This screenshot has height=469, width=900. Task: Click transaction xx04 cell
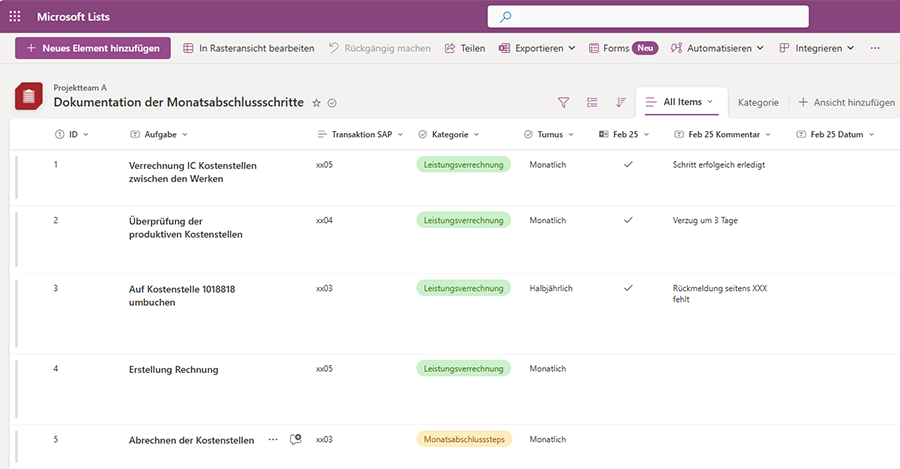324,220
